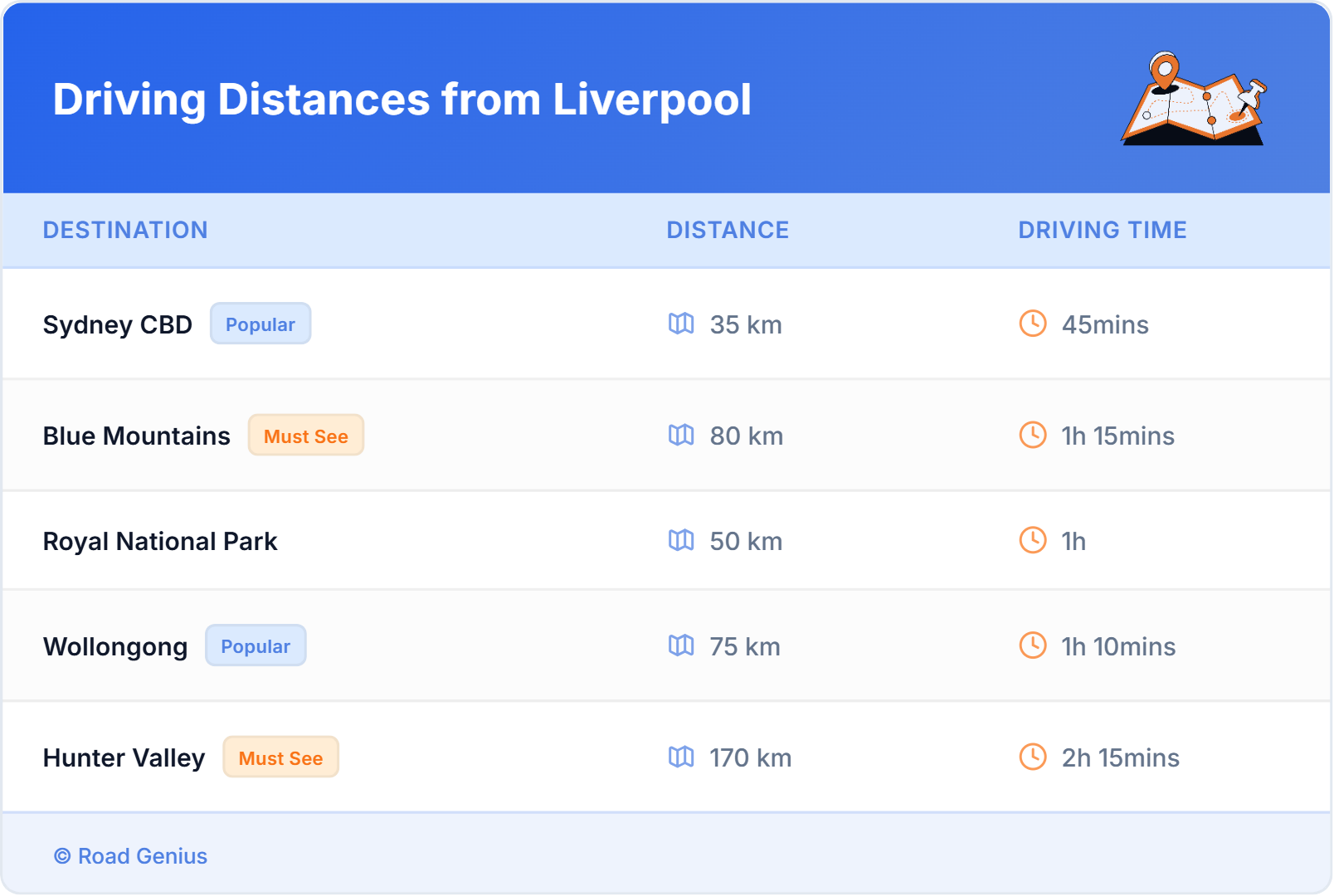Click the DRIVING TIME column header
This screenshot has height=896, width=1334.
(1103, 230)
